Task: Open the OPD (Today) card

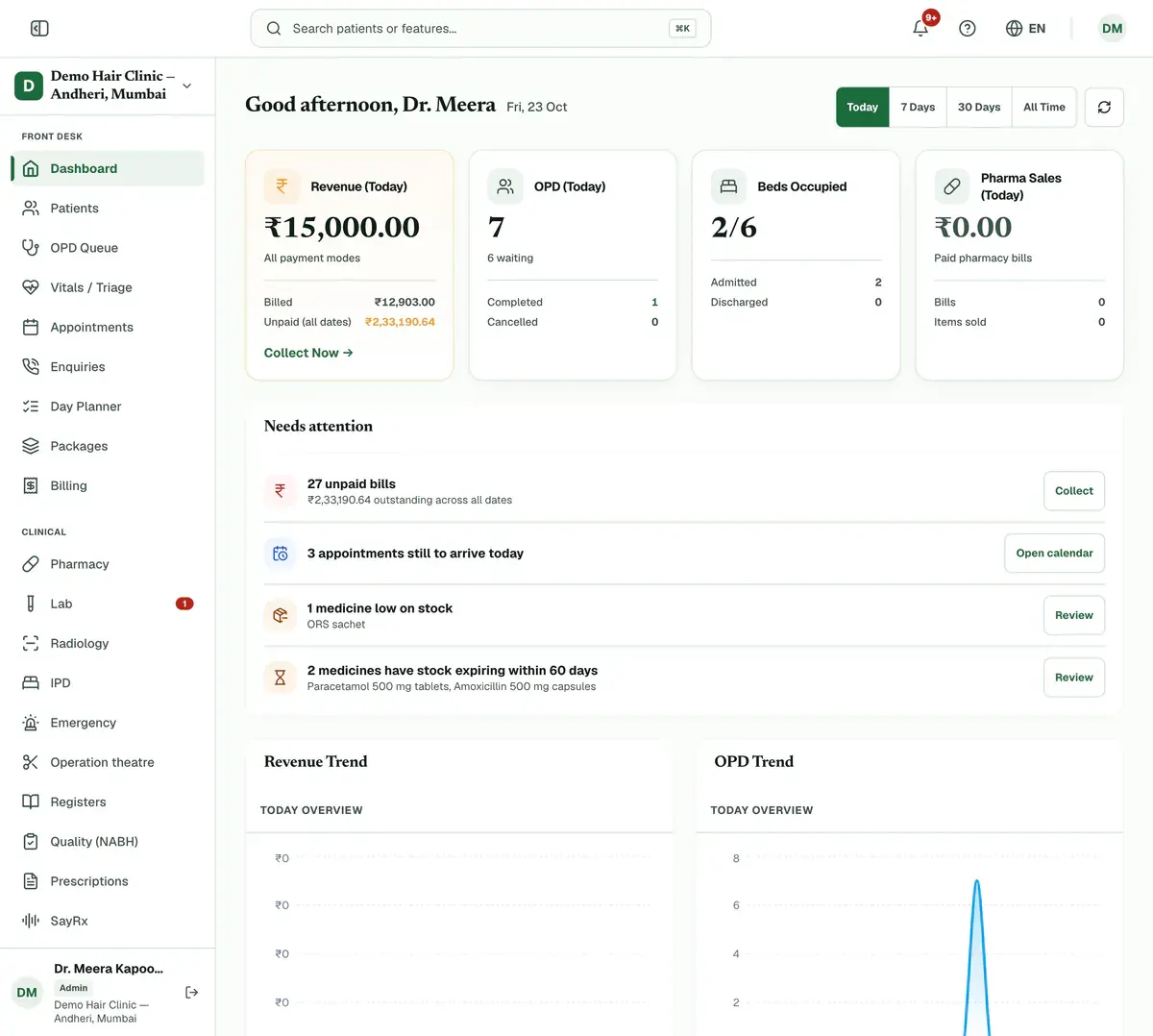Action: pos(573,265)
